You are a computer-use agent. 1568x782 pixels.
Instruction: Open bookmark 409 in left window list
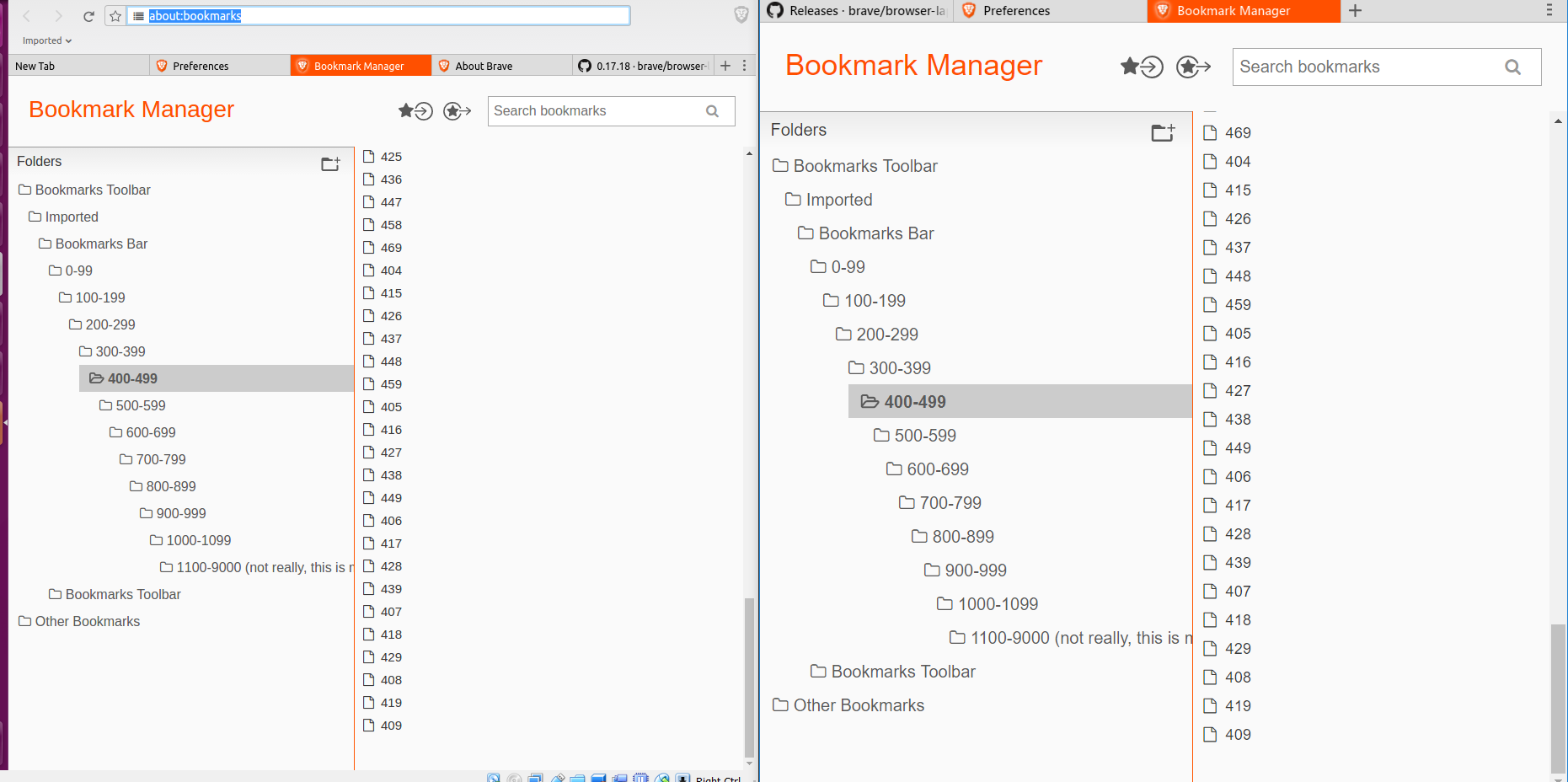pyautogui.click(x=383, y=726)
